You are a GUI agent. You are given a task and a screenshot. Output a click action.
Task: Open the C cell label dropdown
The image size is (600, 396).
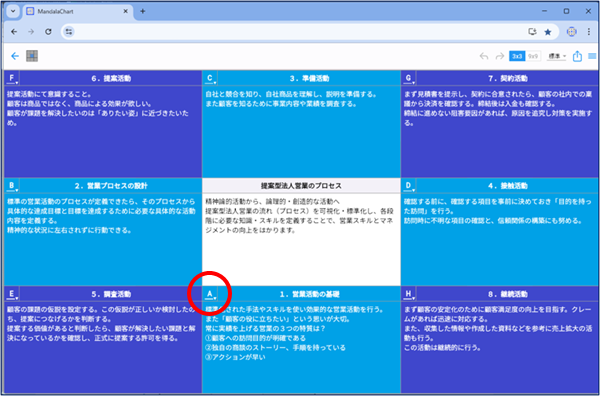(x=211, y=78)
